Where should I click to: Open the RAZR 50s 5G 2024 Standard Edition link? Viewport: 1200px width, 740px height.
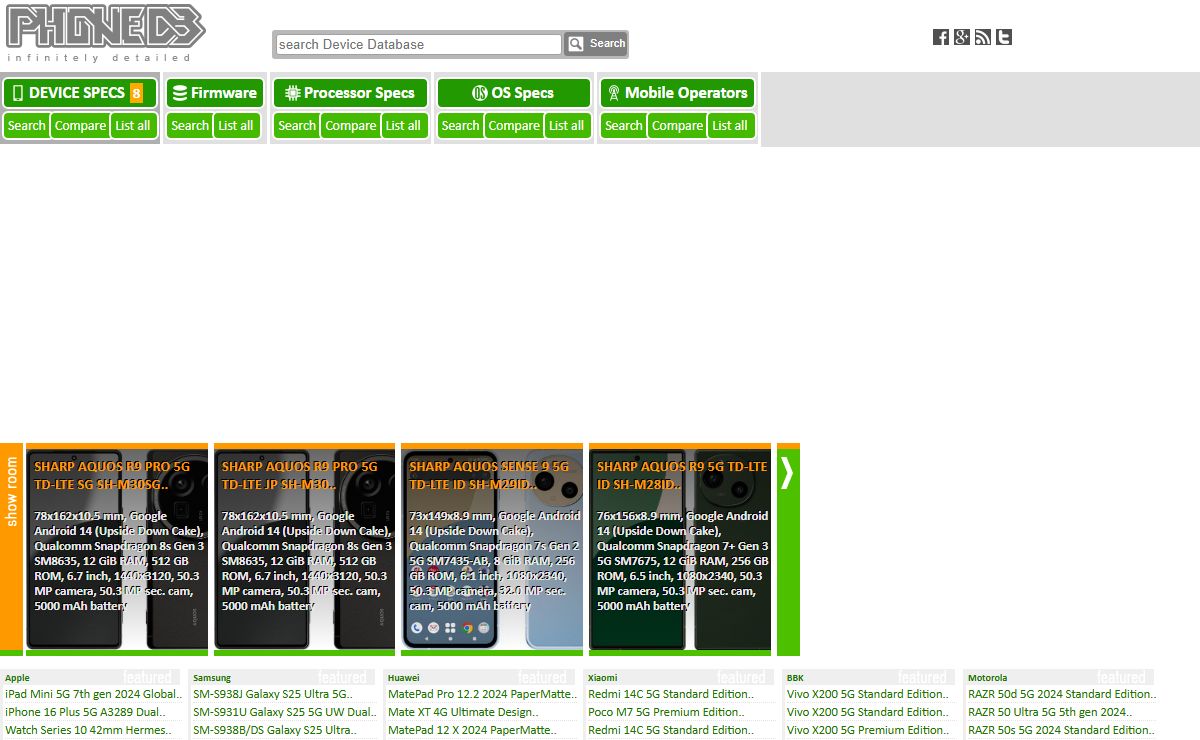tap(1062, 730)
